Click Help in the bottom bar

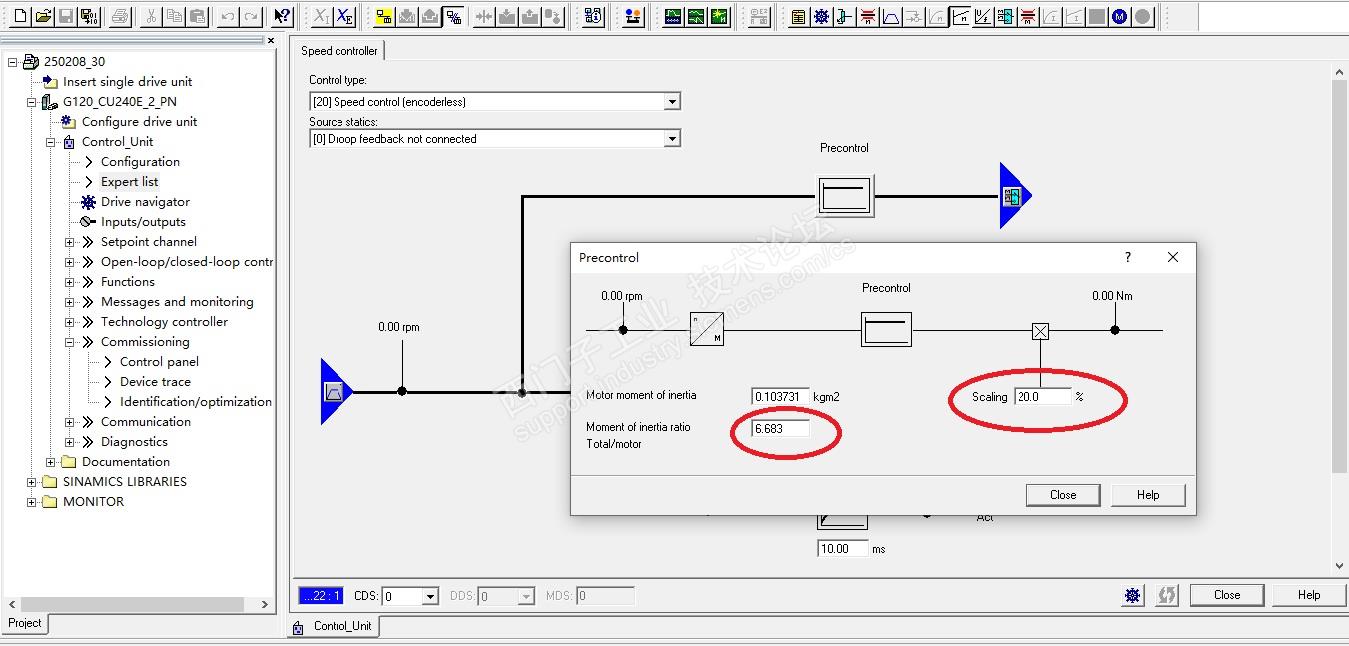tap(1309, 595)
